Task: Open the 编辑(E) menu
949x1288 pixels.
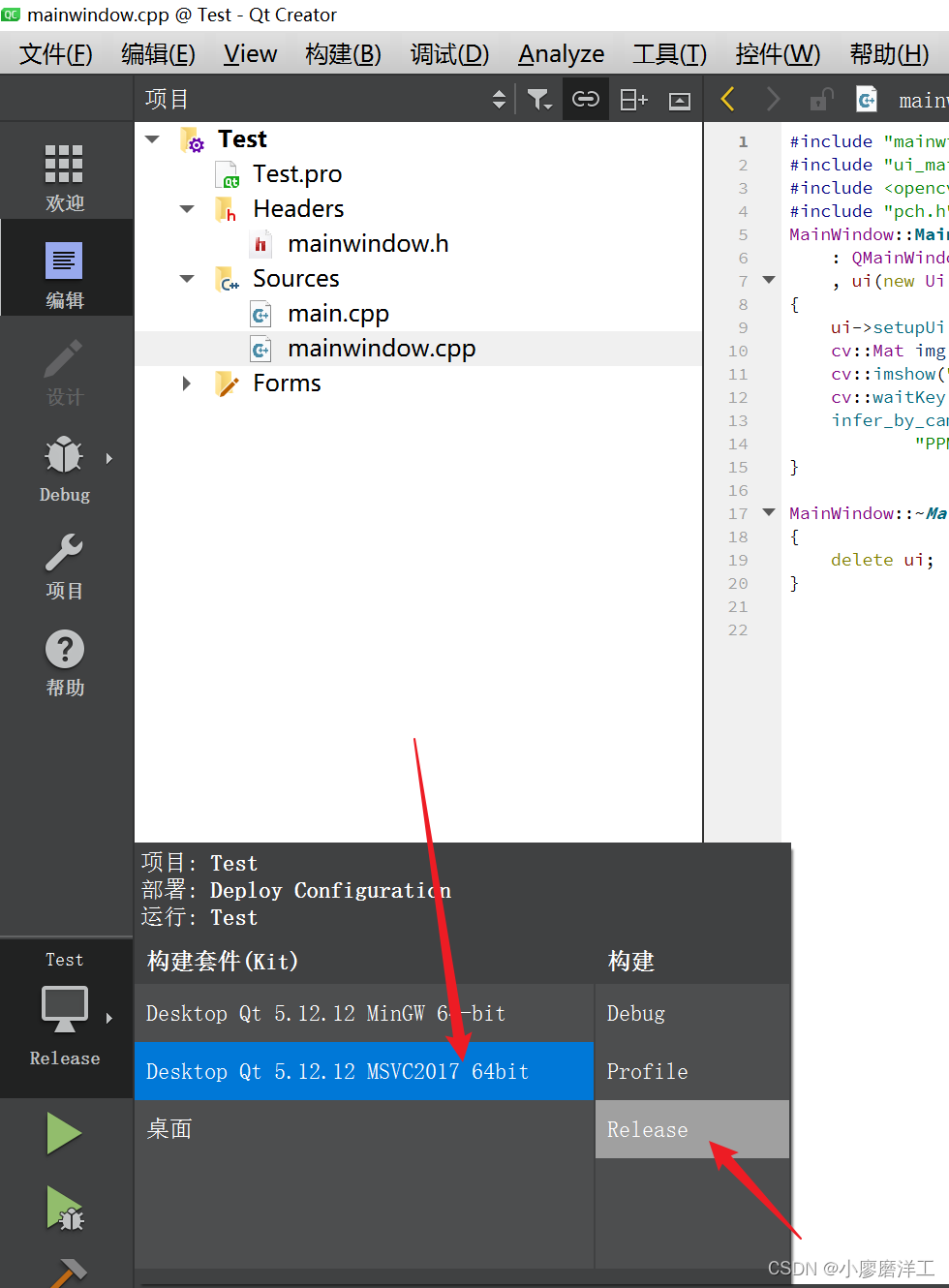Action: tap(159, 54)
